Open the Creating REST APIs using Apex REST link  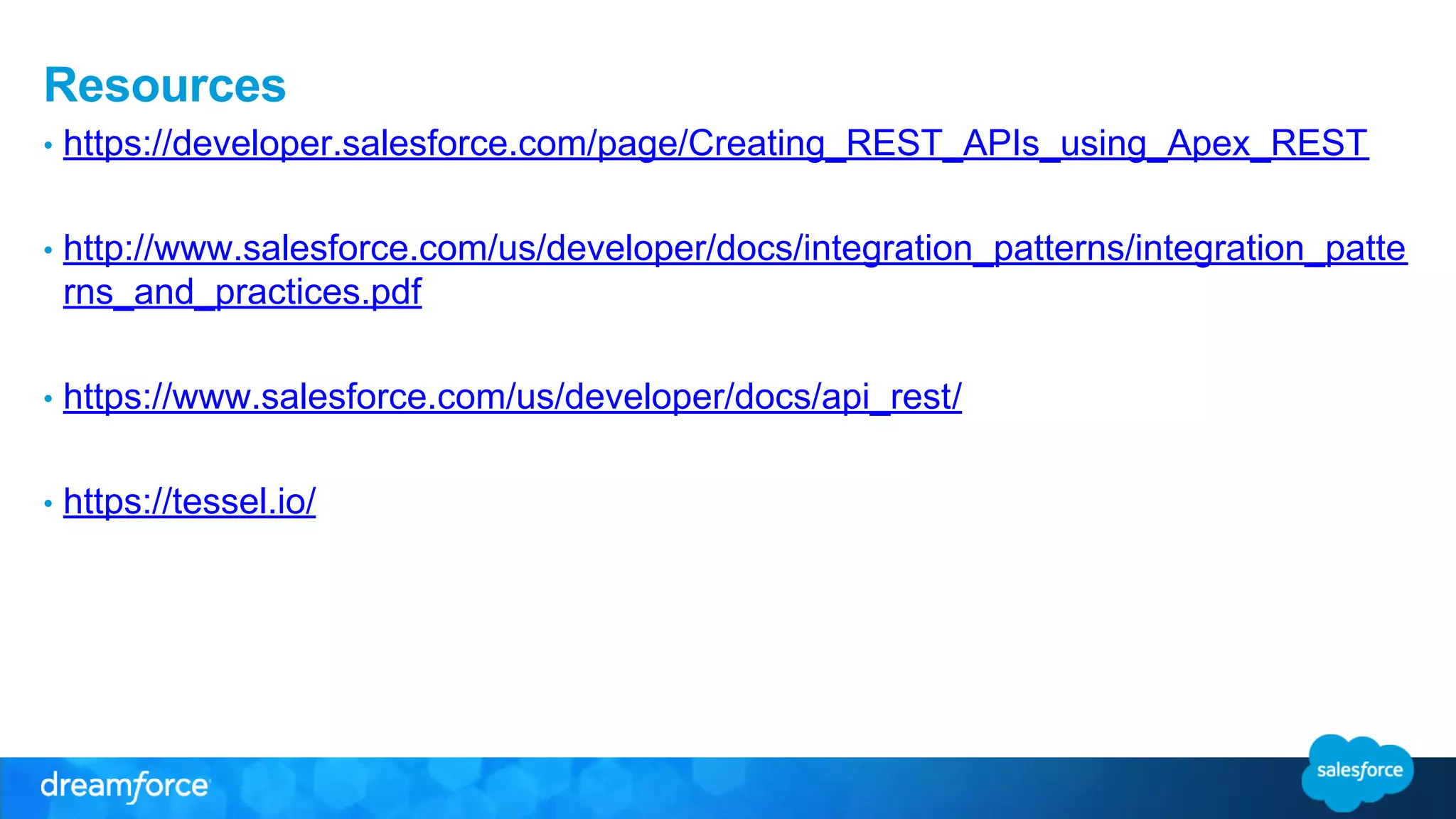pos(716,144)
